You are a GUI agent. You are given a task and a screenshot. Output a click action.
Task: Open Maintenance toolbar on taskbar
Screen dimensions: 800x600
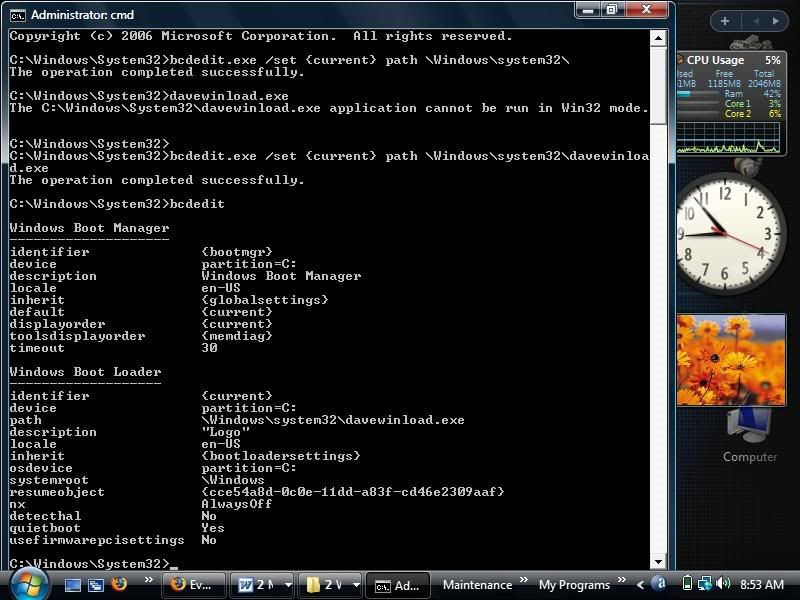[x=477, y=585]
